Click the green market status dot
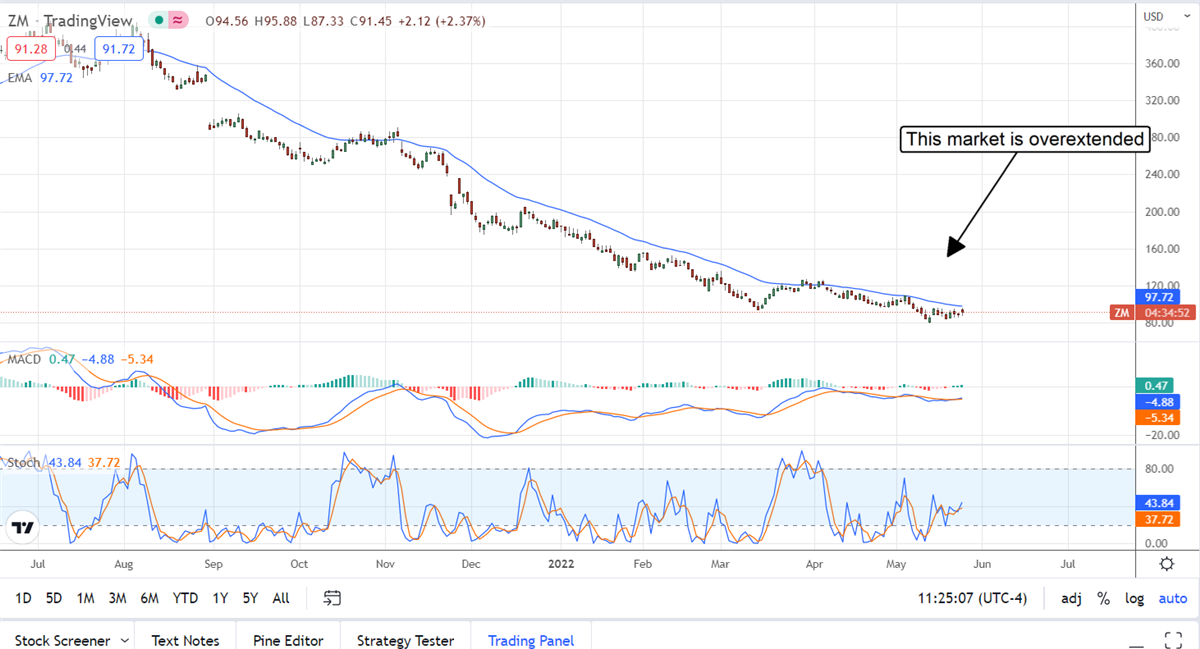This screenshot has height=649, width=1200. (x=160, y=20)
